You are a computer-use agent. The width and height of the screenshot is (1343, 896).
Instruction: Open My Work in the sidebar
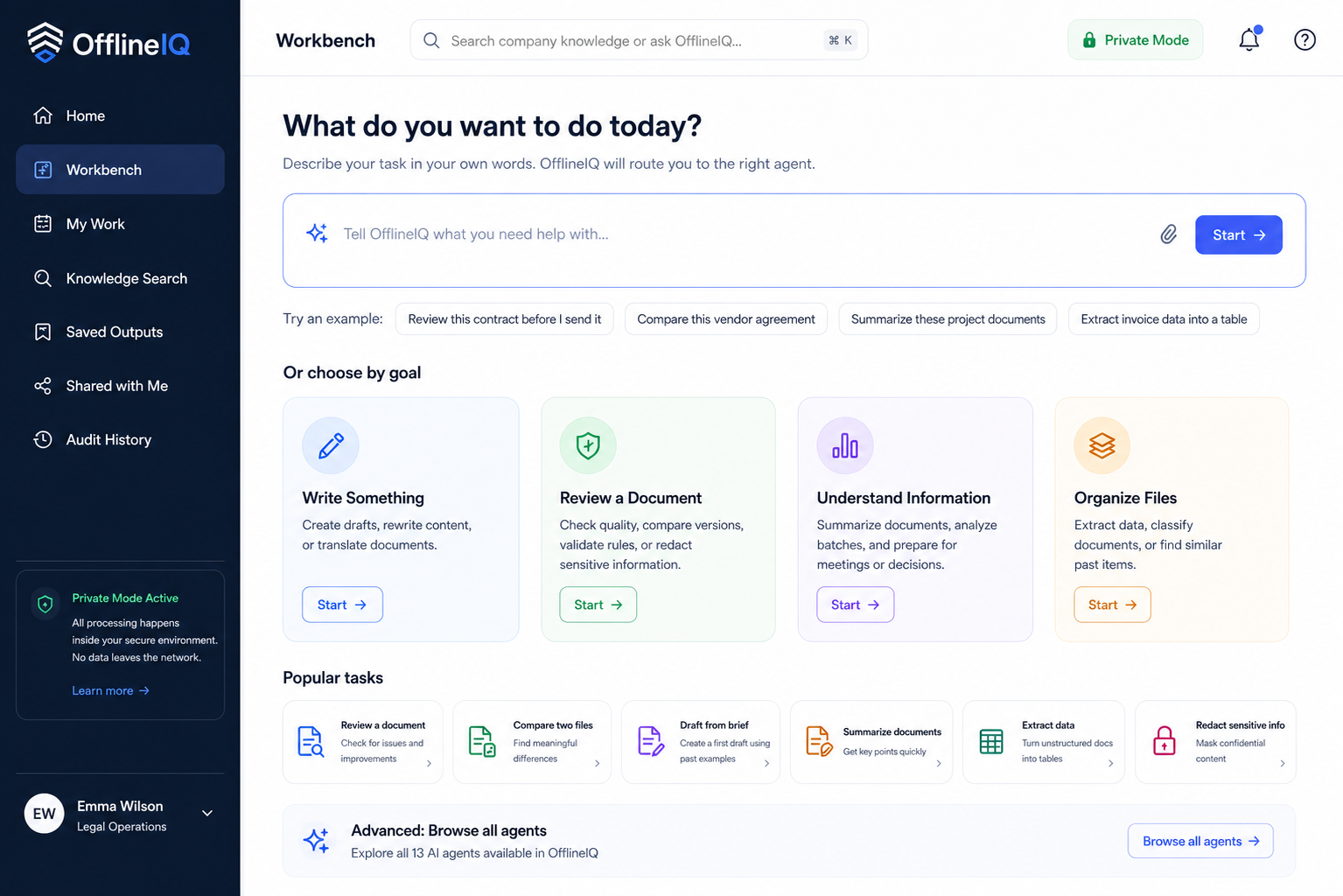(120, 224)
